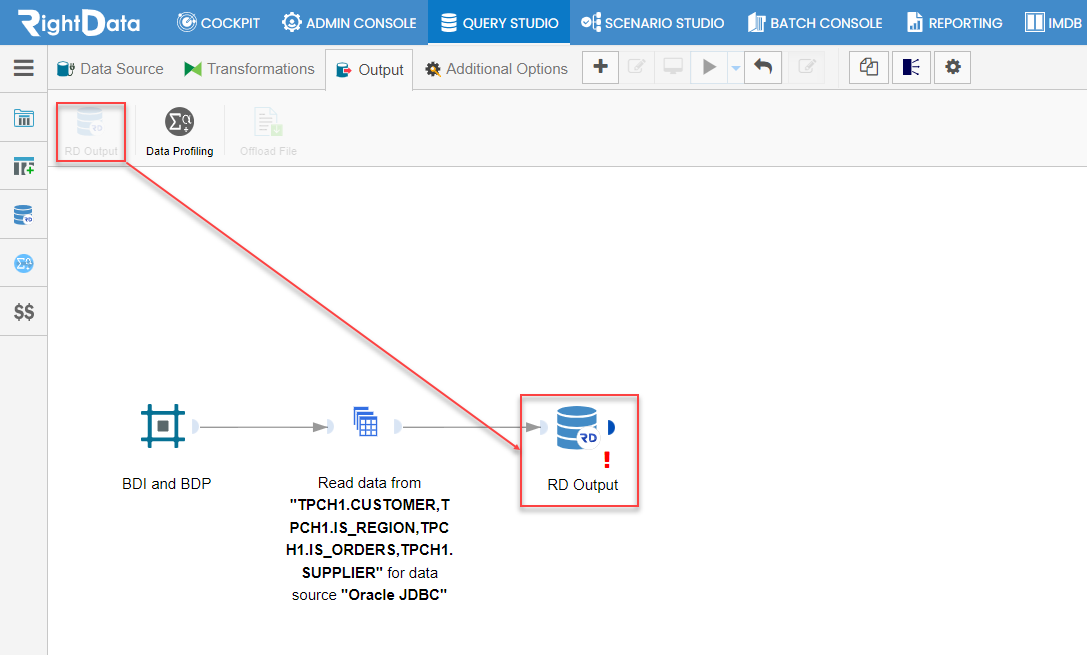Viewport: 1087px width, 655px height.
Task: Click the sigma profiling icon in the sidebar
Action: 23,262
